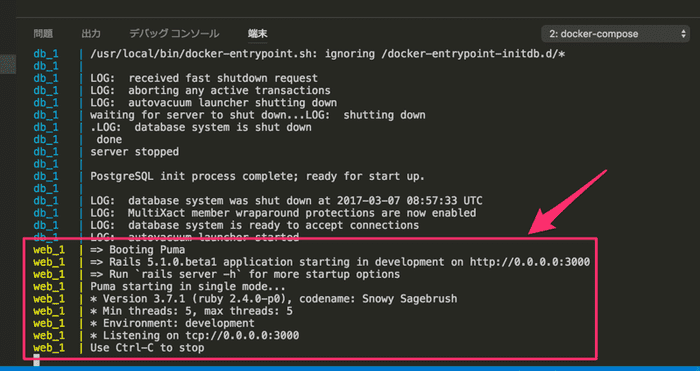Click 'database system is ready to accept connections' line
This screenshot has width=700, height=371.
pyautogui.click(x=254, y=225)
